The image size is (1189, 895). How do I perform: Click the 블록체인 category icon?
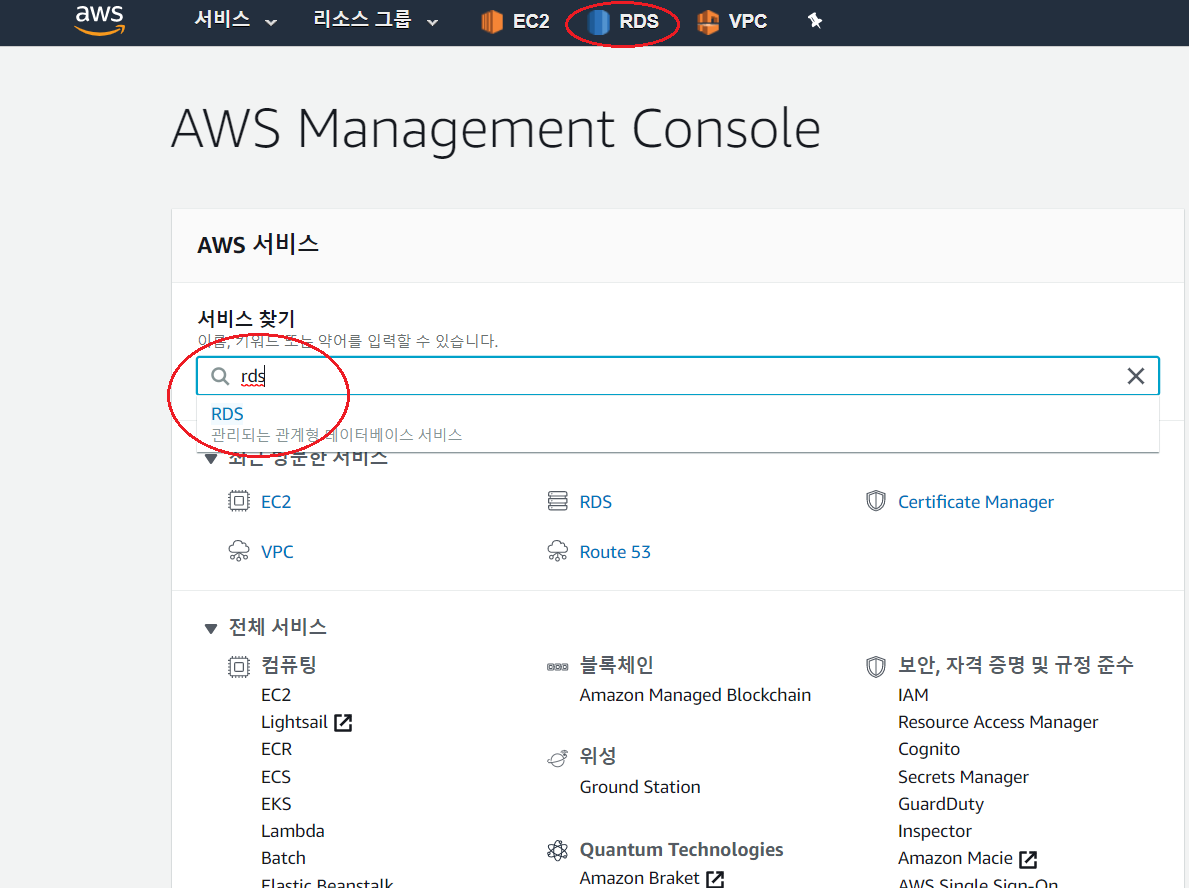(557, 667)
